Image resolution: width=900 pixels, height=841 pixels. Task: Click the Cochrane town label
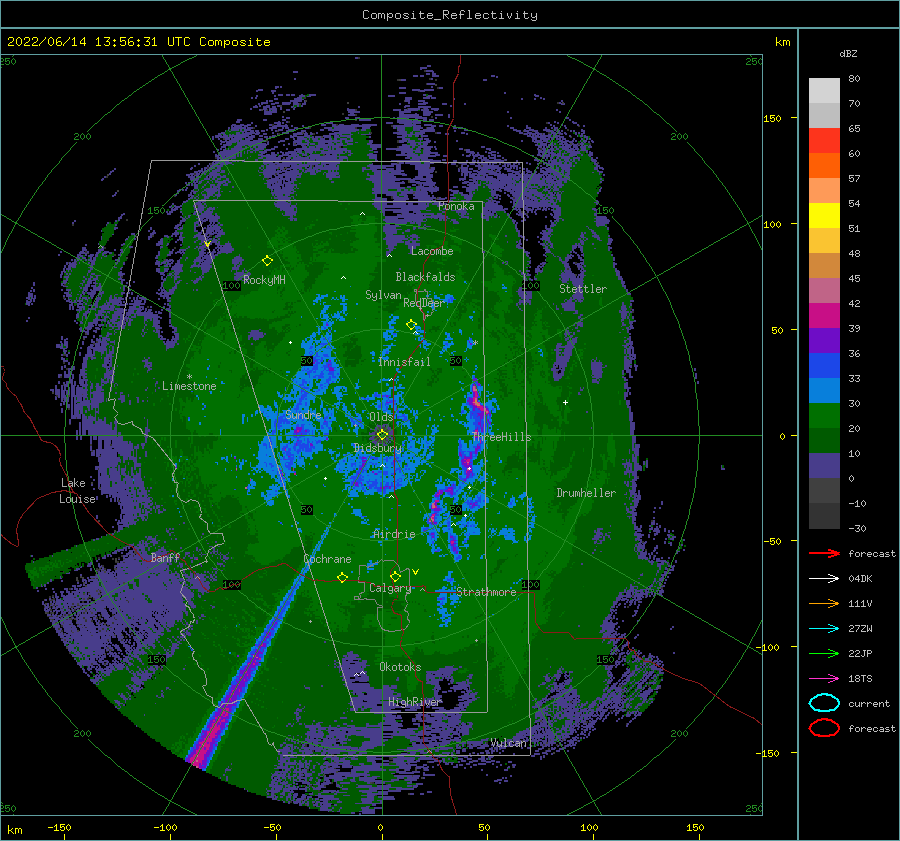[327, 559]
